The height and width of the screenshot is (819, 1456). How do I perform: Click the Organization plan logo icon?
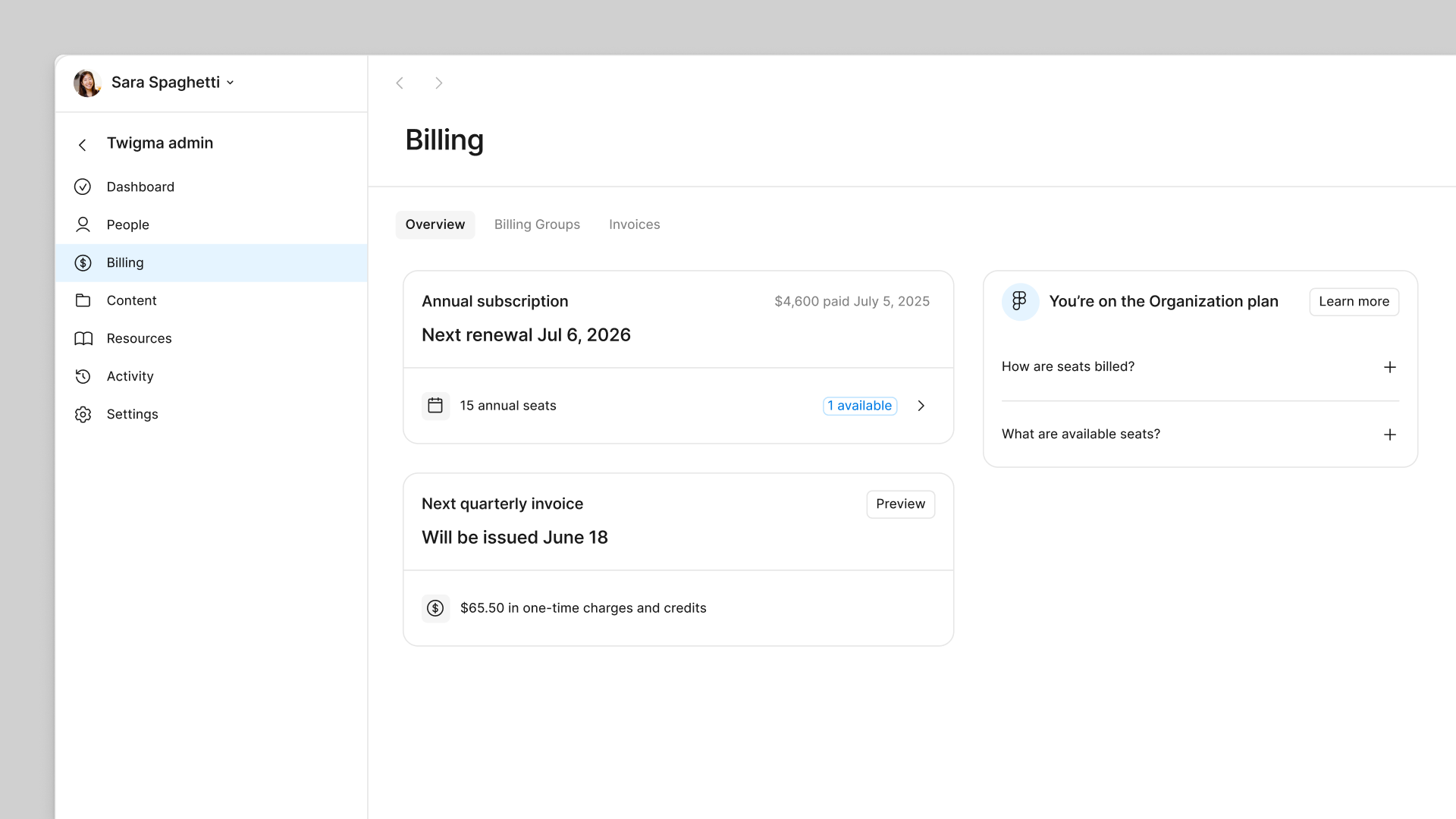[x=1019, y=301]
